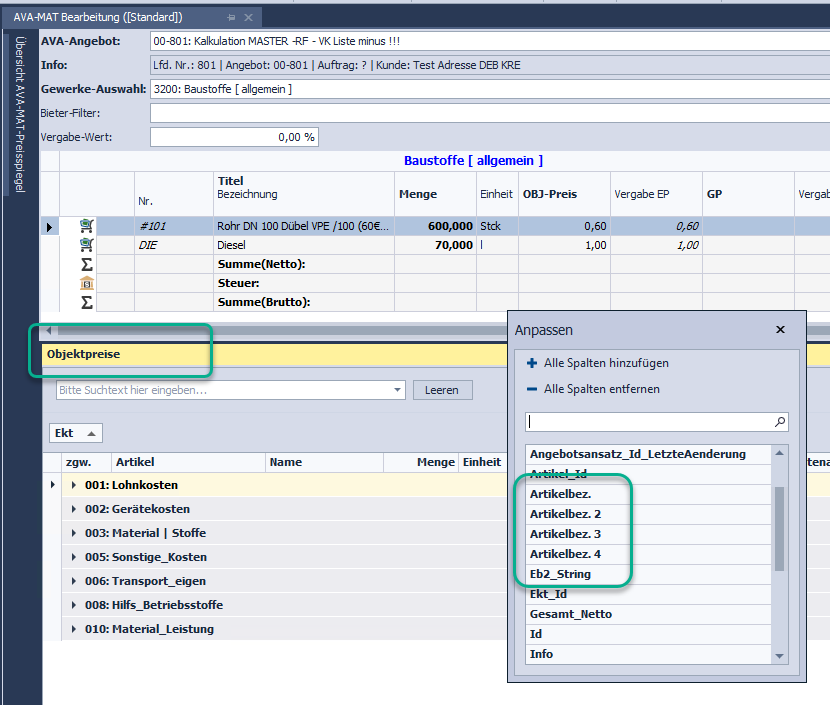Close the Anpassen dialog
The image size is (830, 705).
coord(781,329)
